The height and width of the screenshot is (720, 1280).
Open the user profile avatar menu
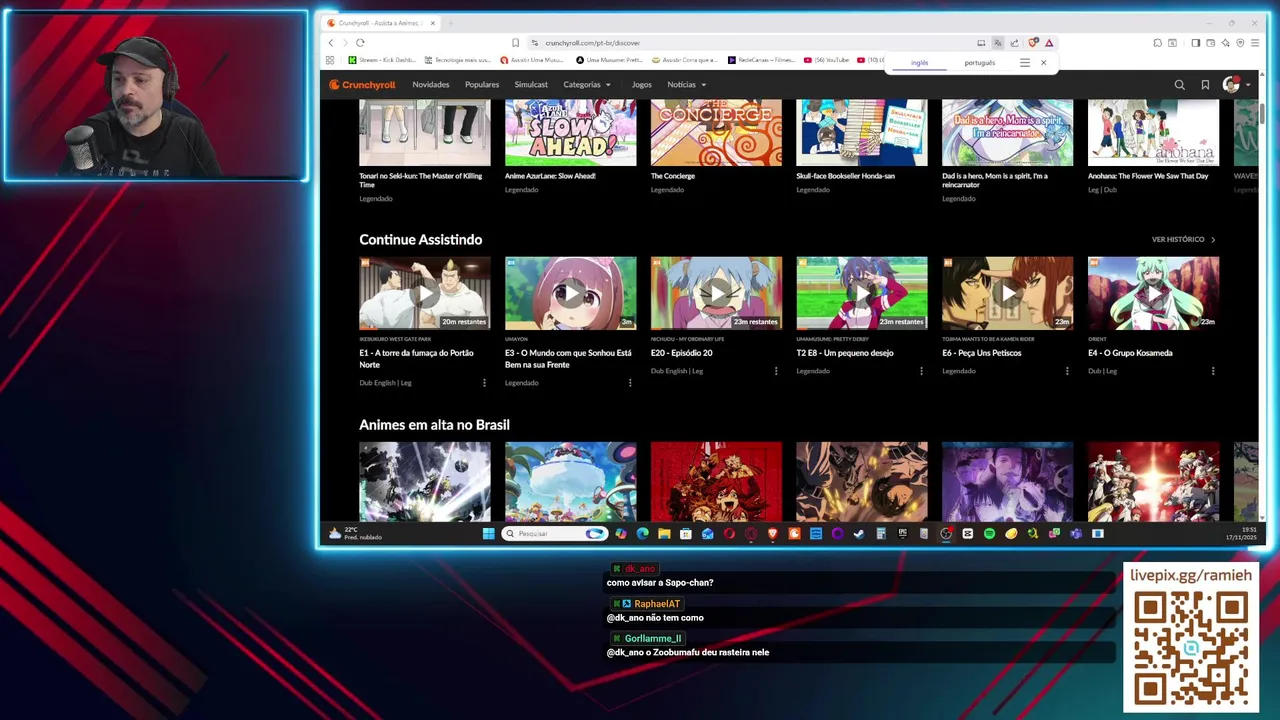(x=1236, y=85)
